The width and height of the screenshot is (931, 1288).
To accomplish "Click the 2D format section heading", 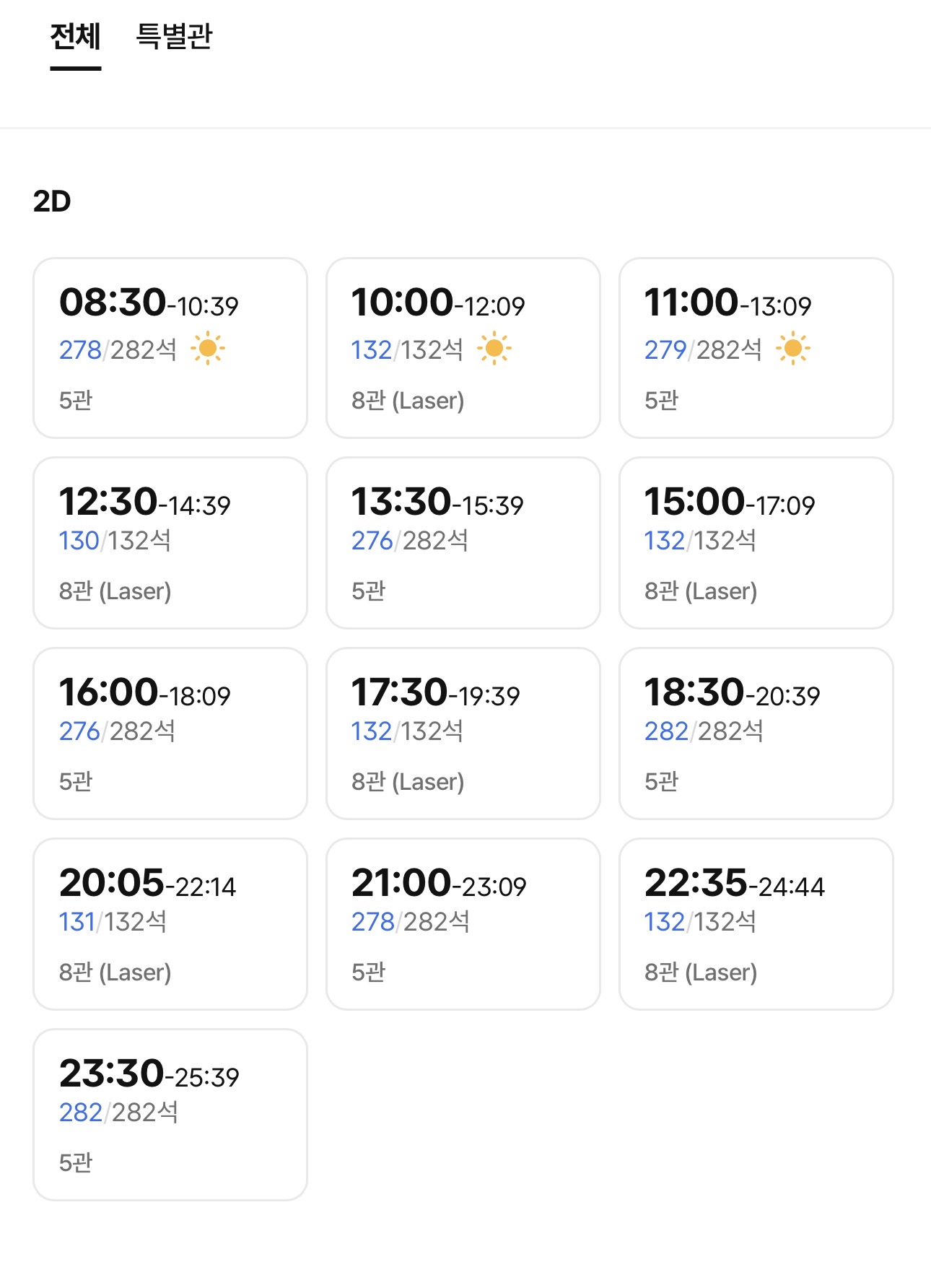I will click(x=52, y=201).
